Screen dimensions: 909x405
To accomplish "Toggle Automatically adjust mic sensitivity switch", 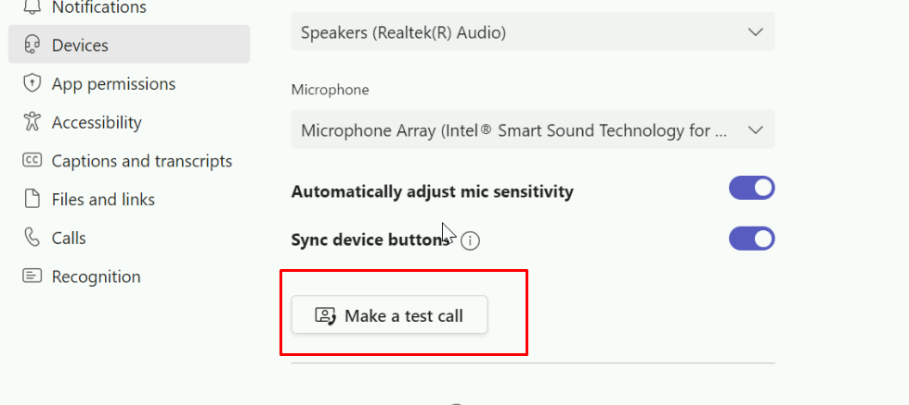I will 752,189.
